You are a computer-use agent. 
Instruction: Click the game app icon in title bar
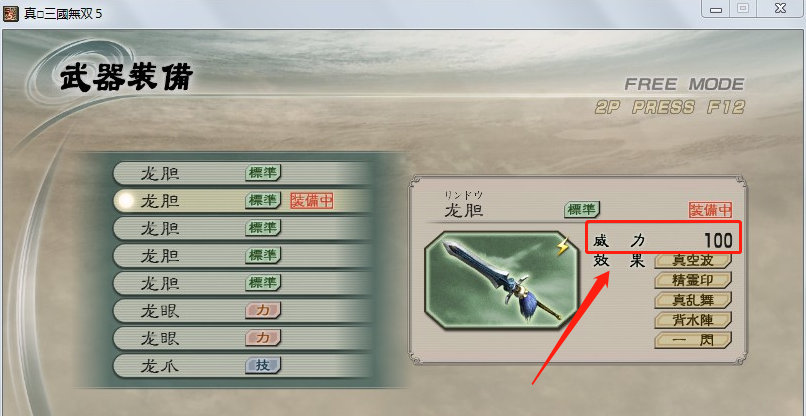tap(10, 13)
